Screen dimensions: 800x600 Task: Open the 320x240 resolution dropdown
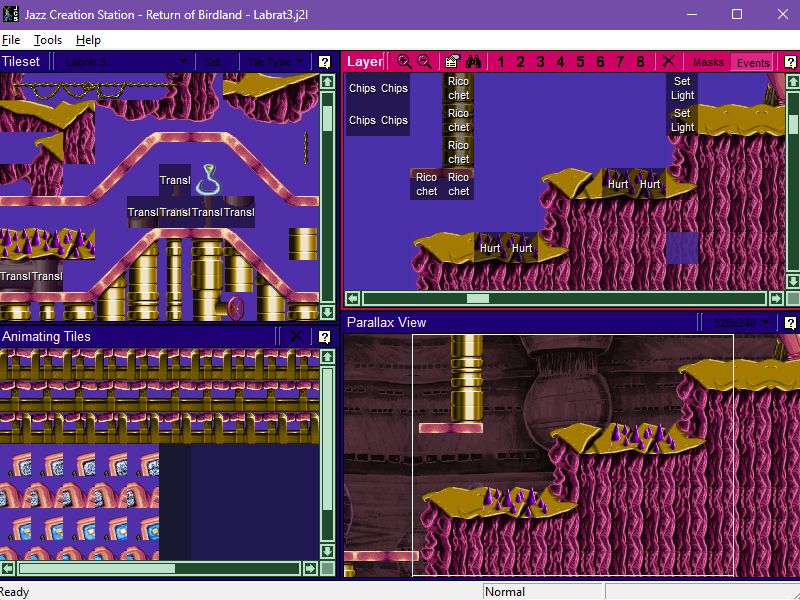742,323
